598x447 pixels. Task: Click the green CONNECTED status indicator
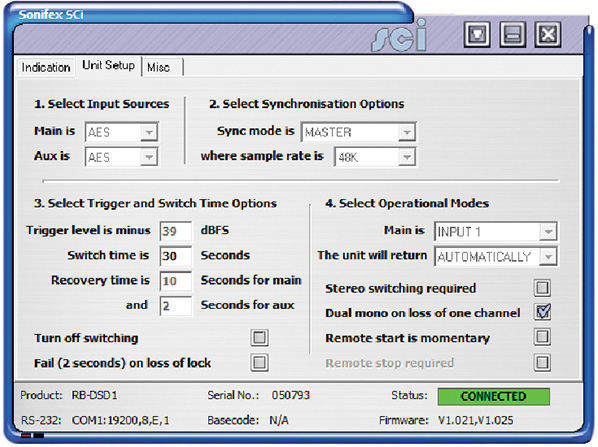coord(494,396)
